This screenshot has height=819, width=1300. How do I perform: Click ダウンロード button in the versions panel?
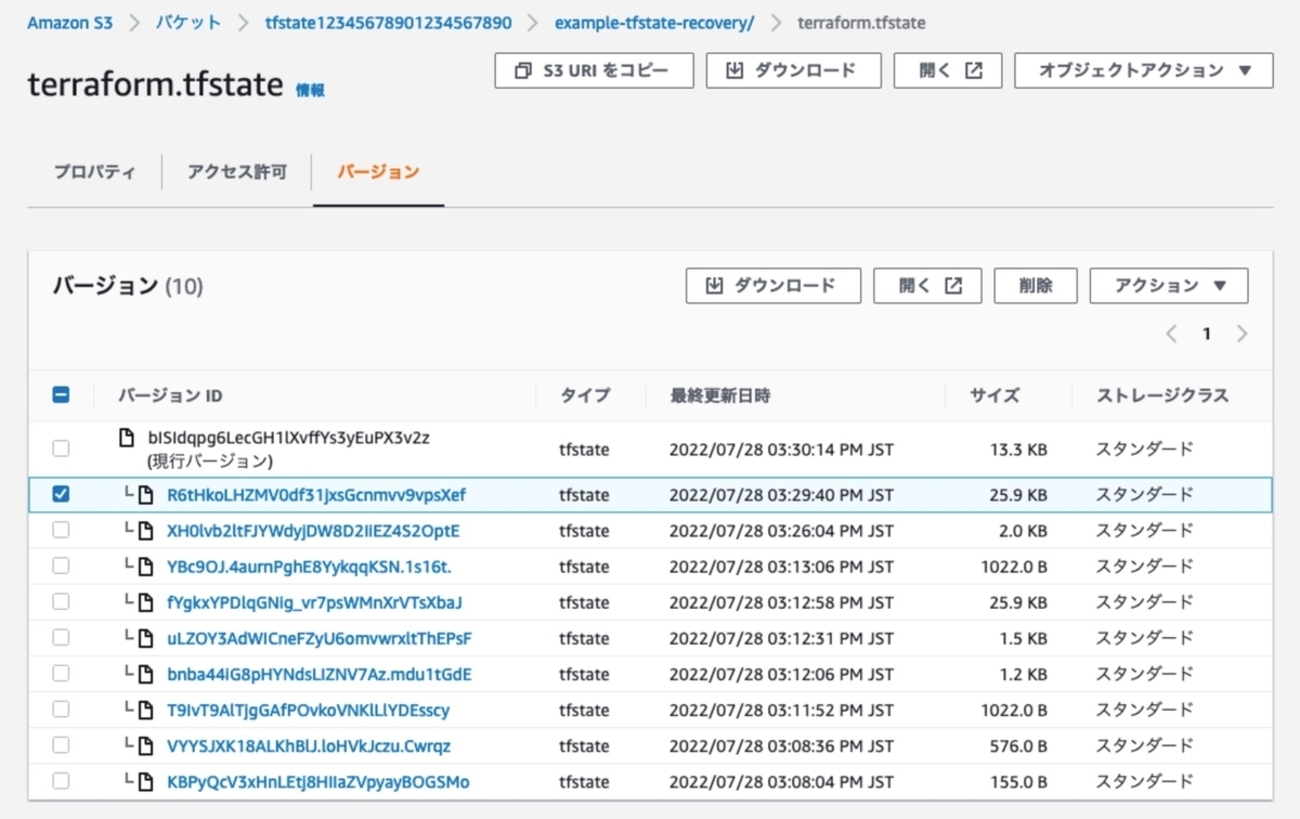[772, 286]
